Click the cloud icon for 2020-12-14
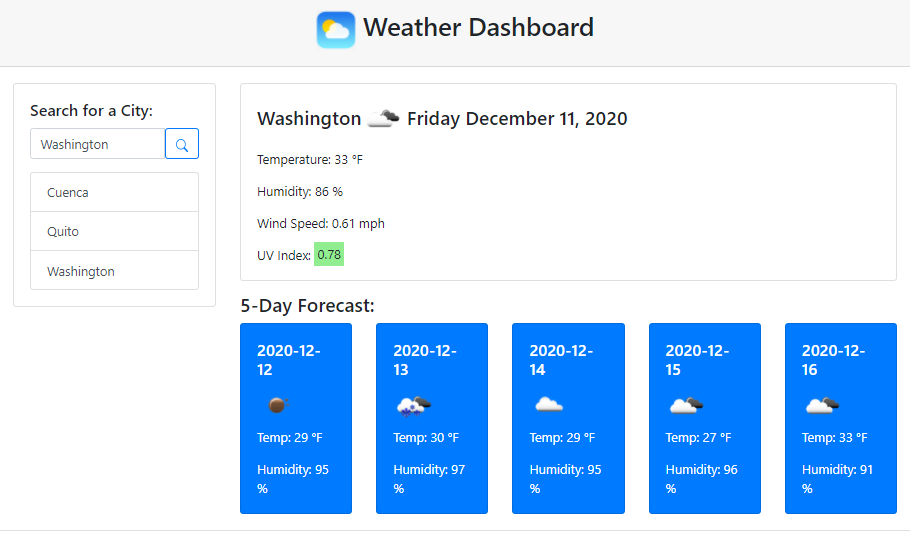The height and width of the screenshot is (534, 910). (549, 405)
